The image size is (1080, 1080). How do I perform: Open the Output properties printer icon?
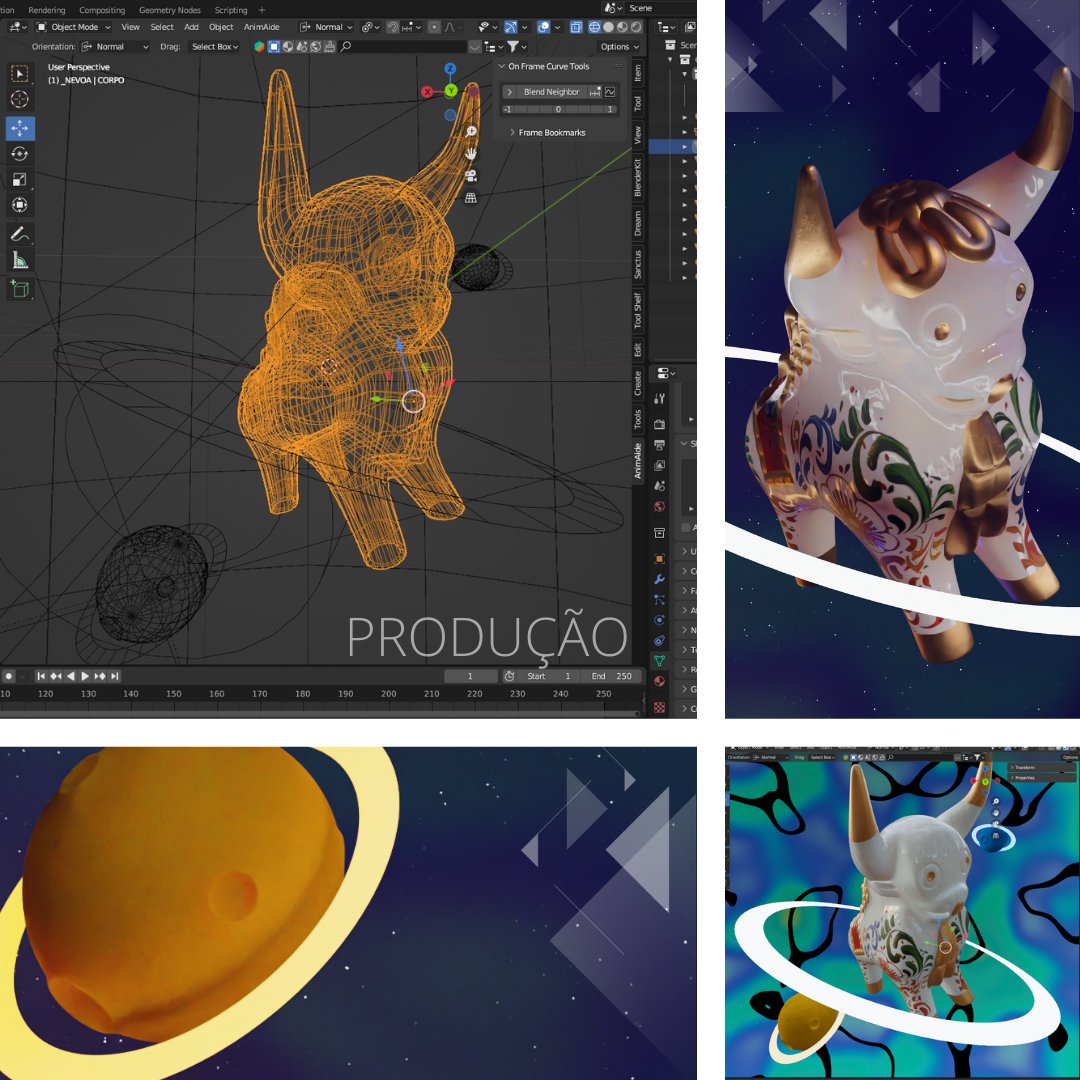click(x=659, y=445)
